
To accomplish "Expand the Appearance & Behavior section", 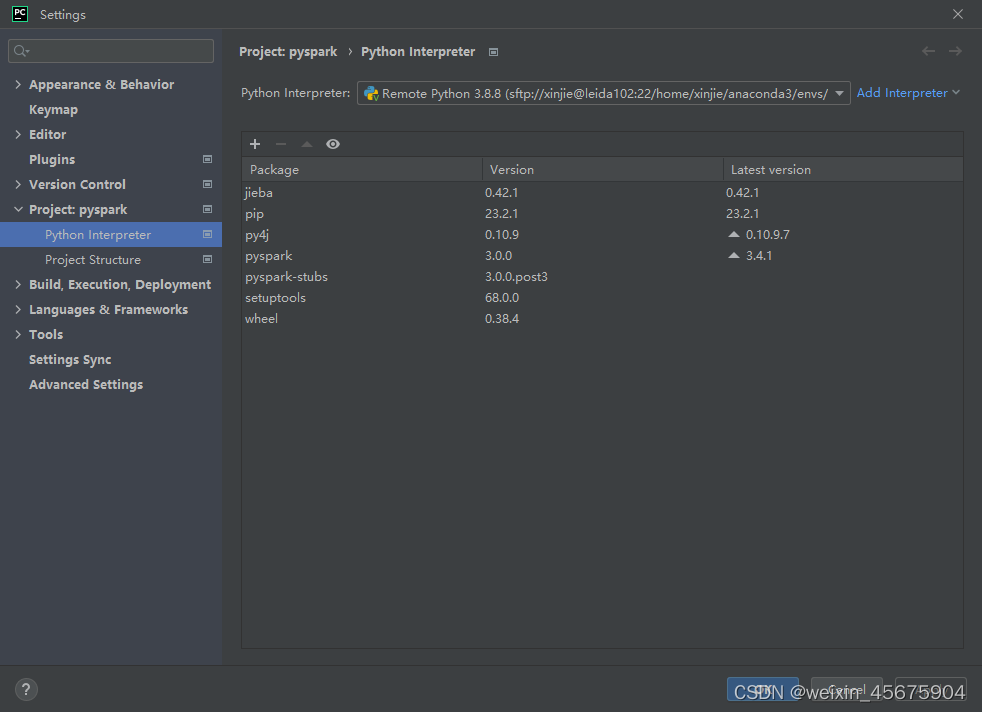I will tap(18, 84).
